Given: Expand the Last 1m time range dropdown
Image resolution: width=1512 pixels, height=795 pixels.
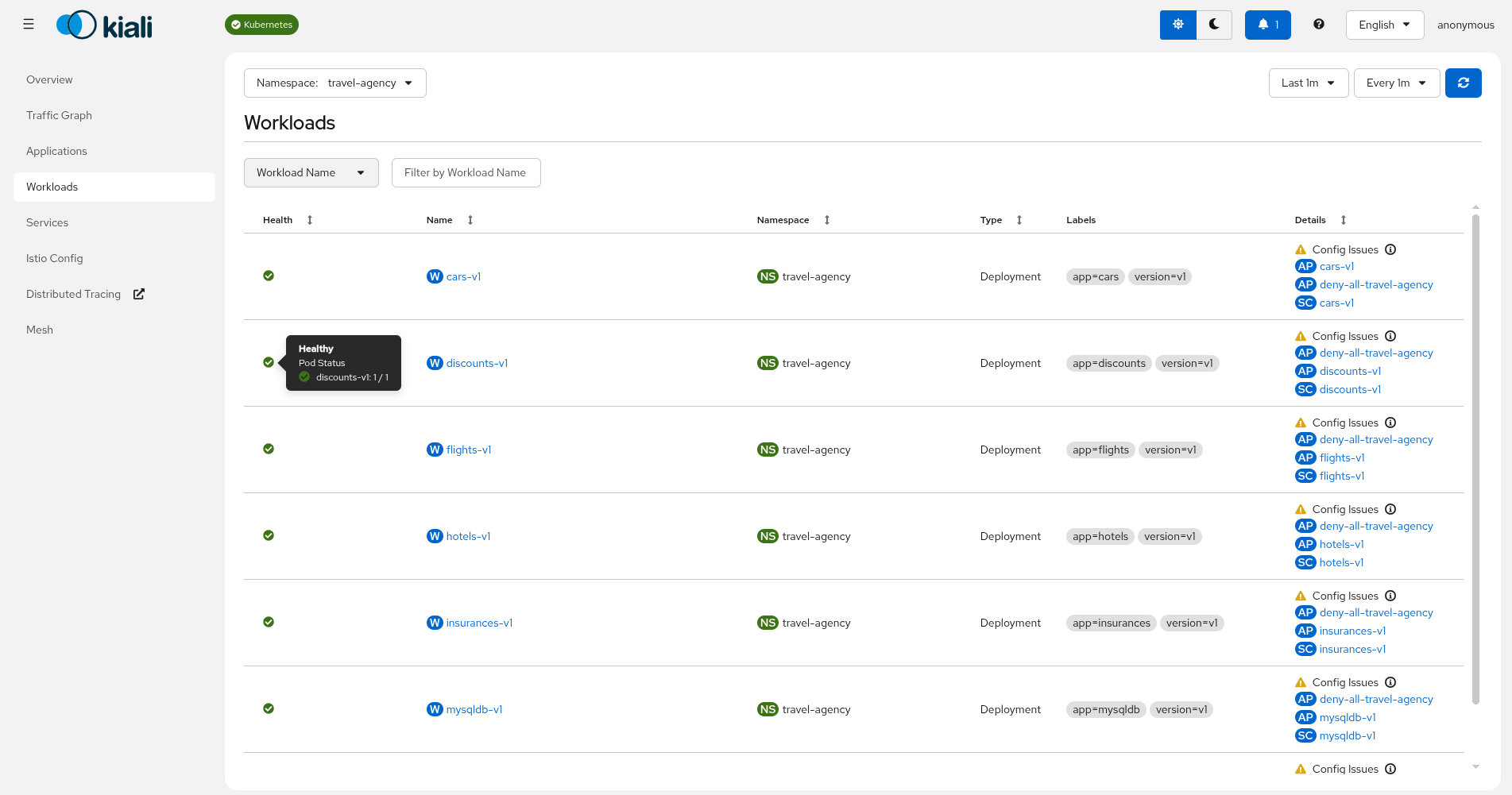Looking at the screenshot, I should (x=1308, y=83).
